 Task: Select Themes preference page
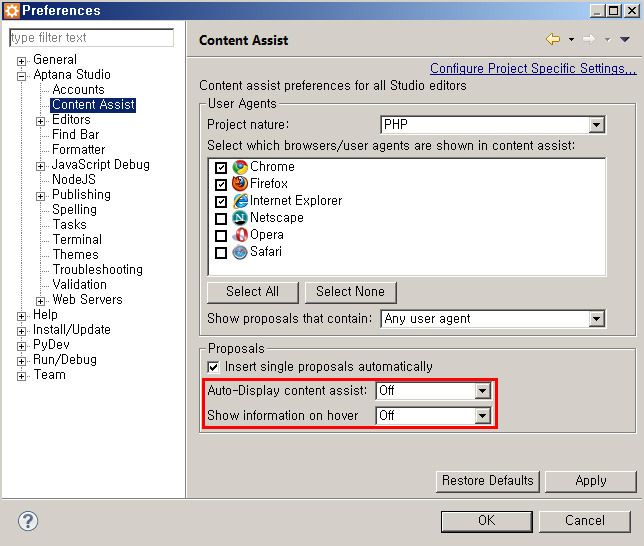[x=76, y=255]
